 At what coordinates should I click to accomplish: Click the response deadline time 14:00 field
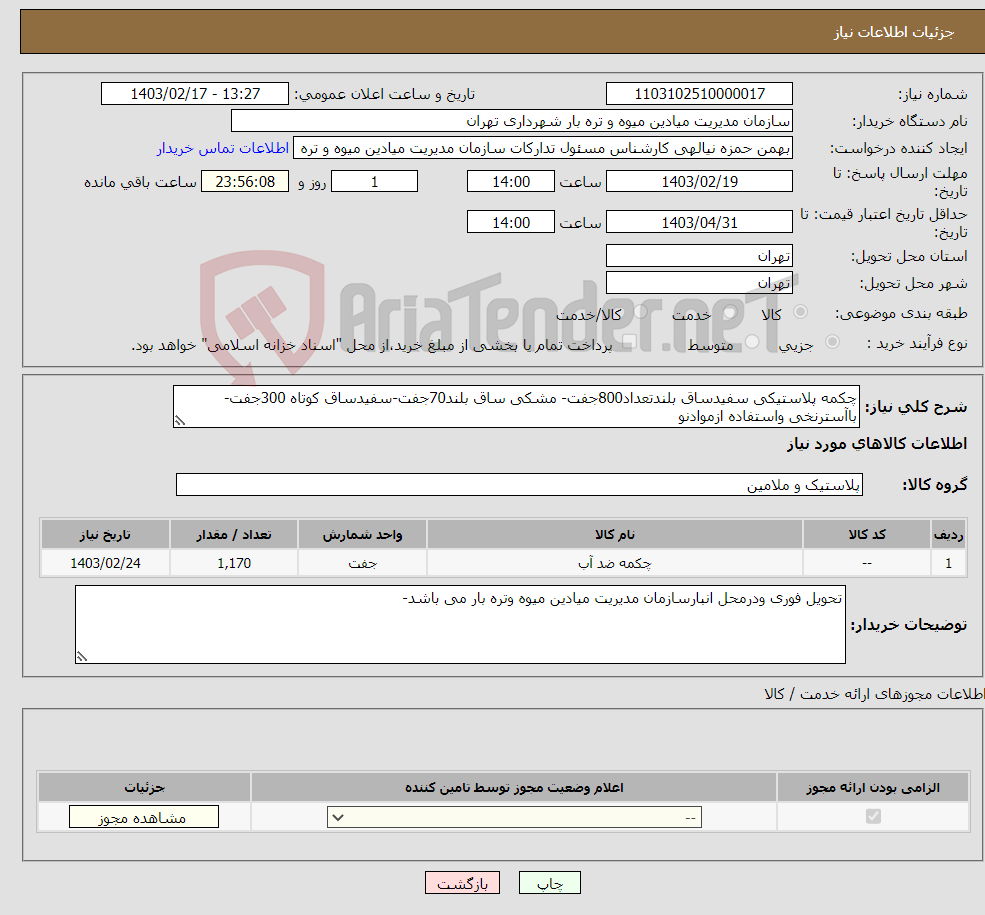(511, 181)
